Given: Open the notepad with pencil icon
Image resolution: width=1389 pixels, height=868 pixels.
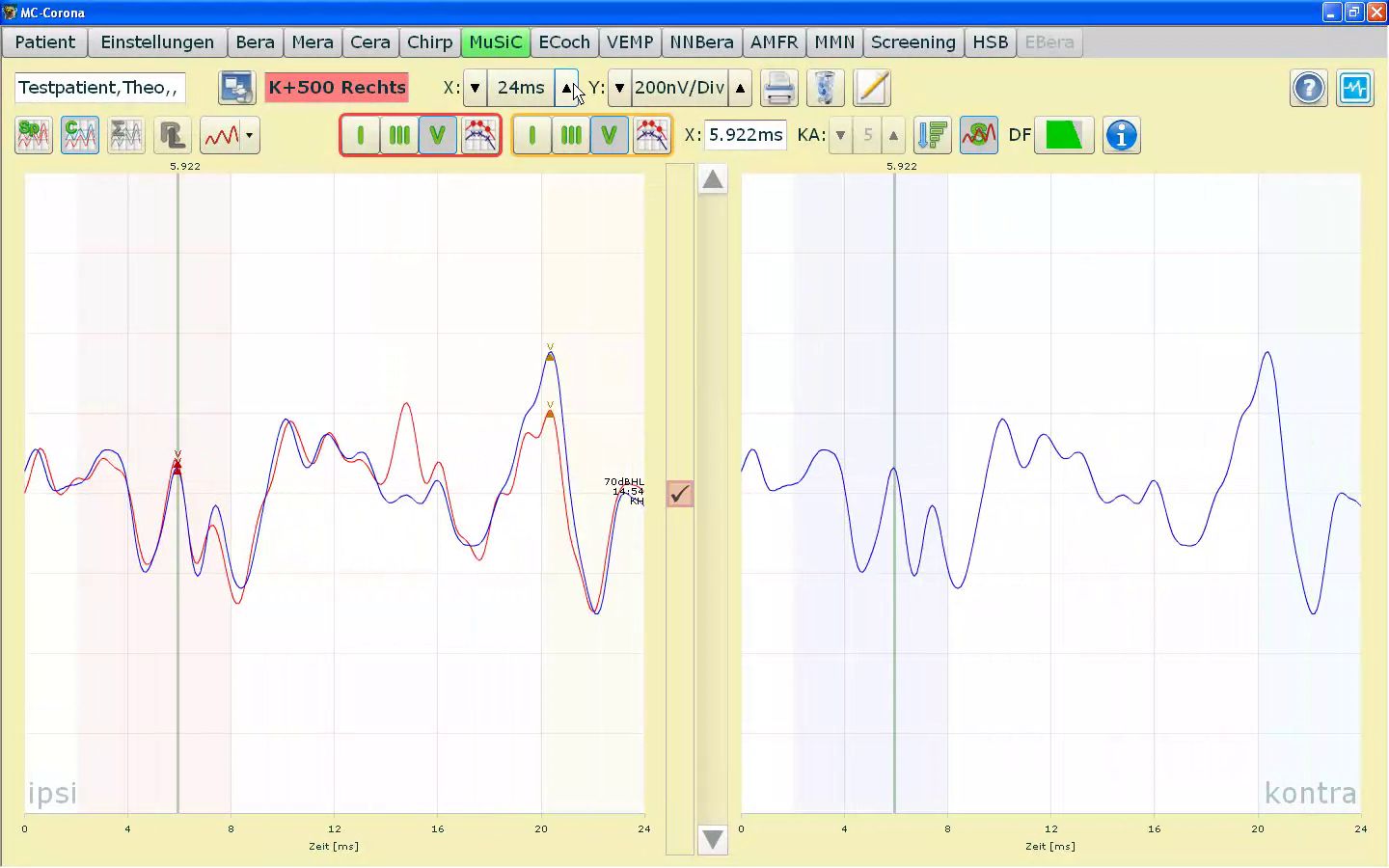Looking at the screenshot, I should point(871,88).
